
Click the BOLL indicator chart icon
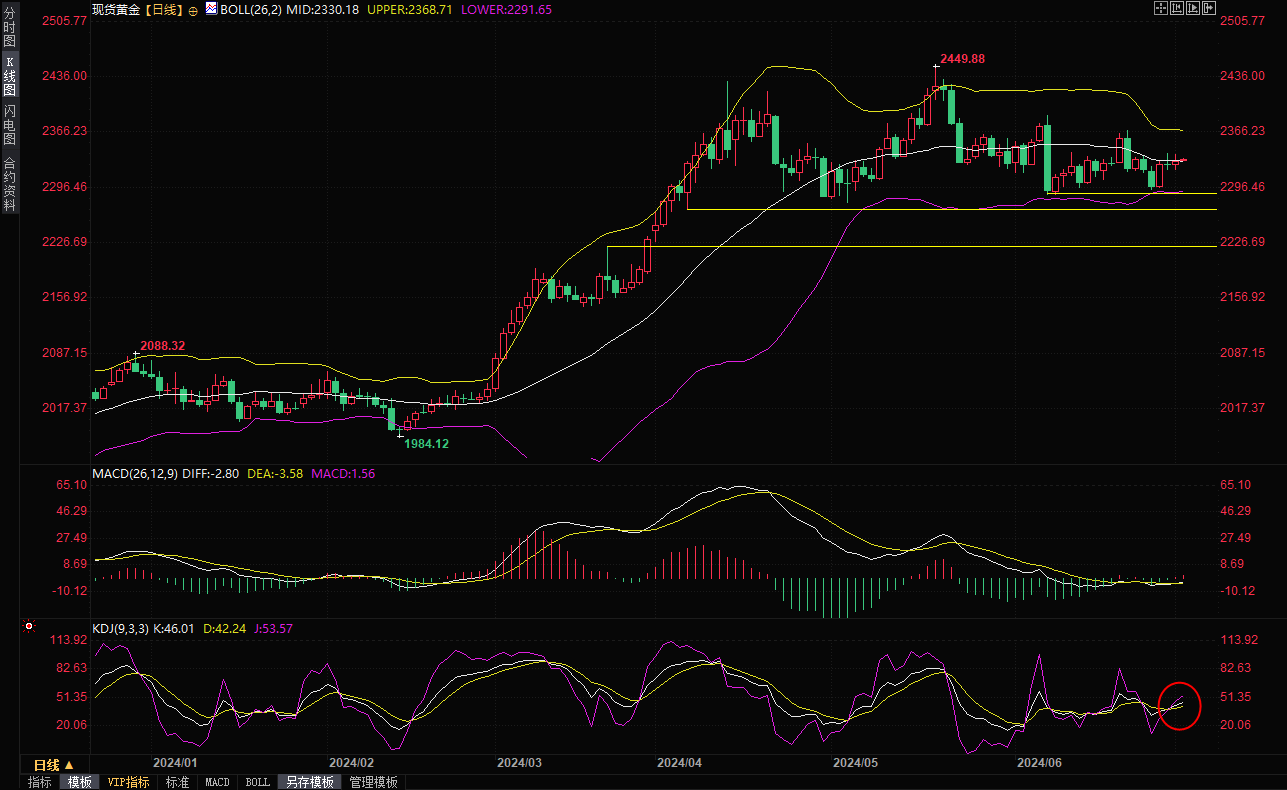coord(210,9)
